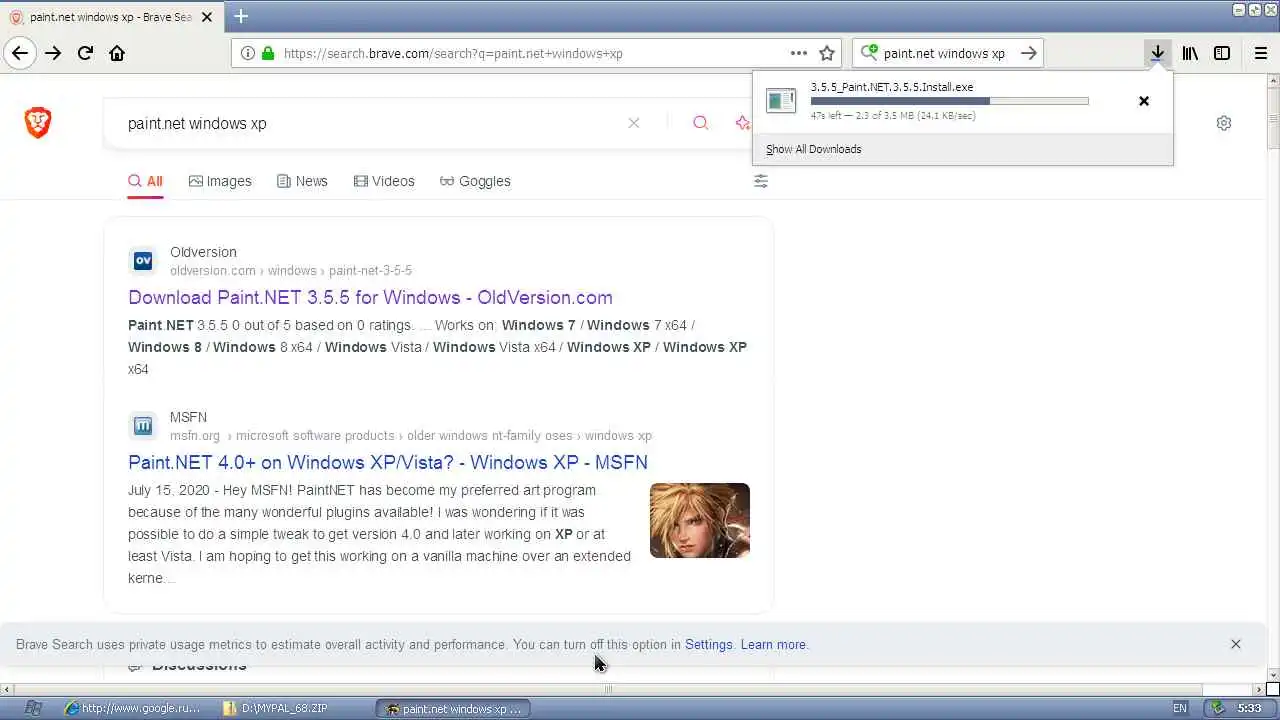Click the msfn.org breadcrumb URL
1280x720 pixels.
tap(411, 436)
